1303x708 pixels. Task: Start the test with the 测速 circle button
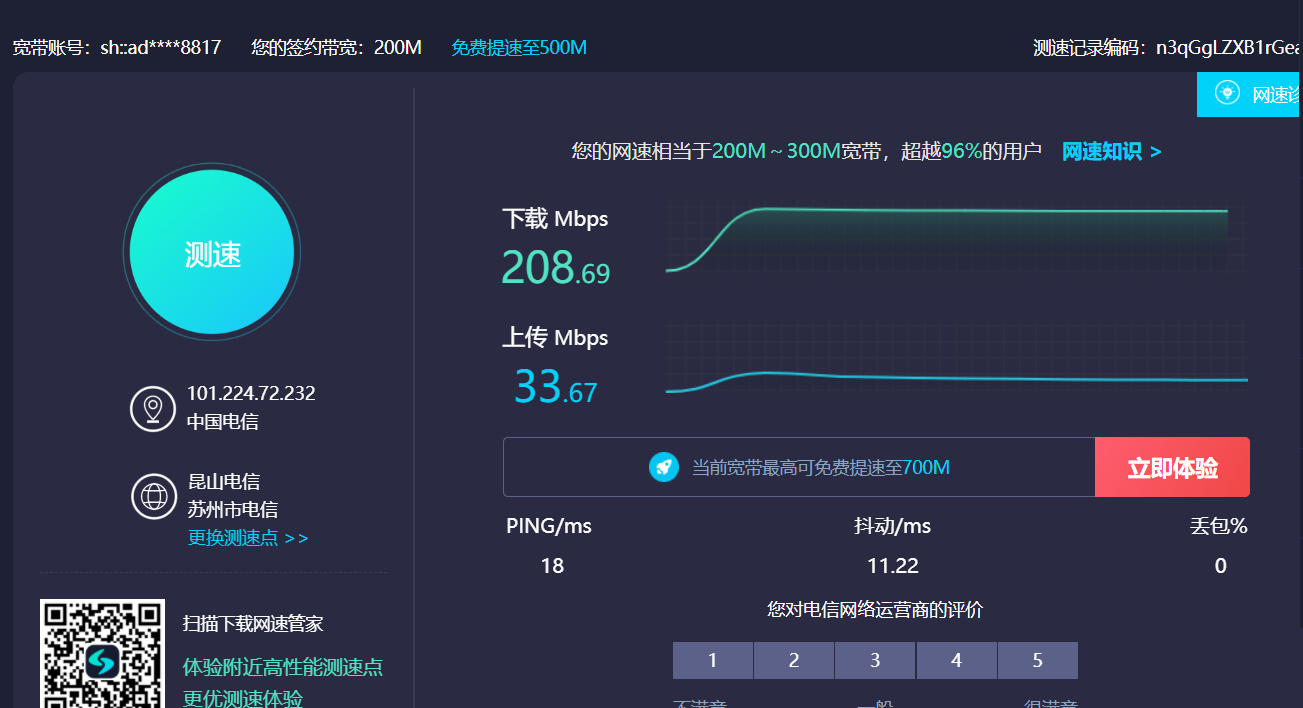212,253
